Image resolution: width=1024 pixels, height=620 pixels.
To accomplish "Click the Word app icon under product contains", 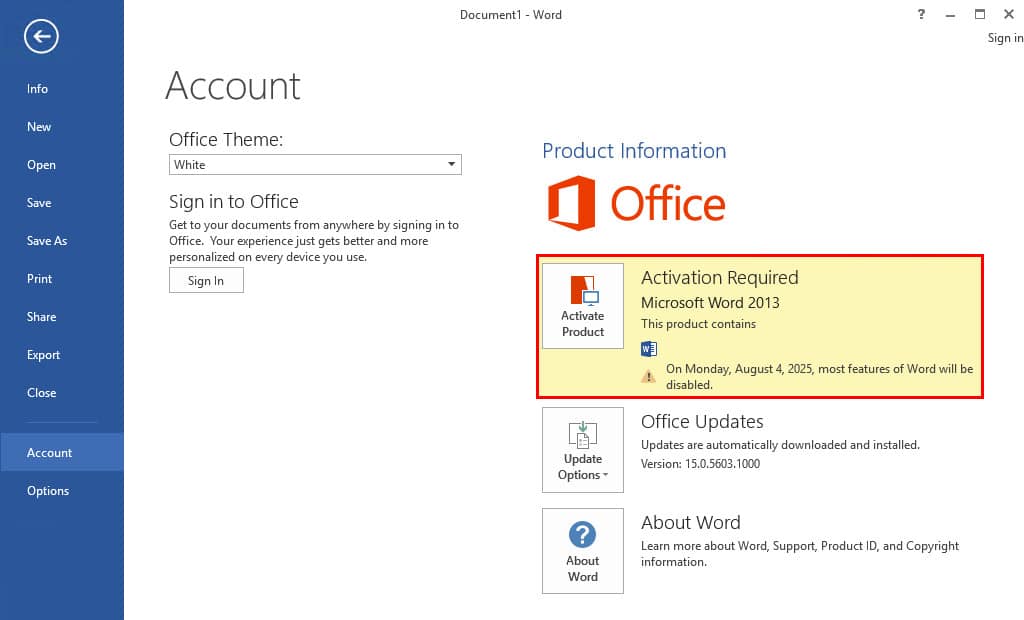I will tap(648, 348).
